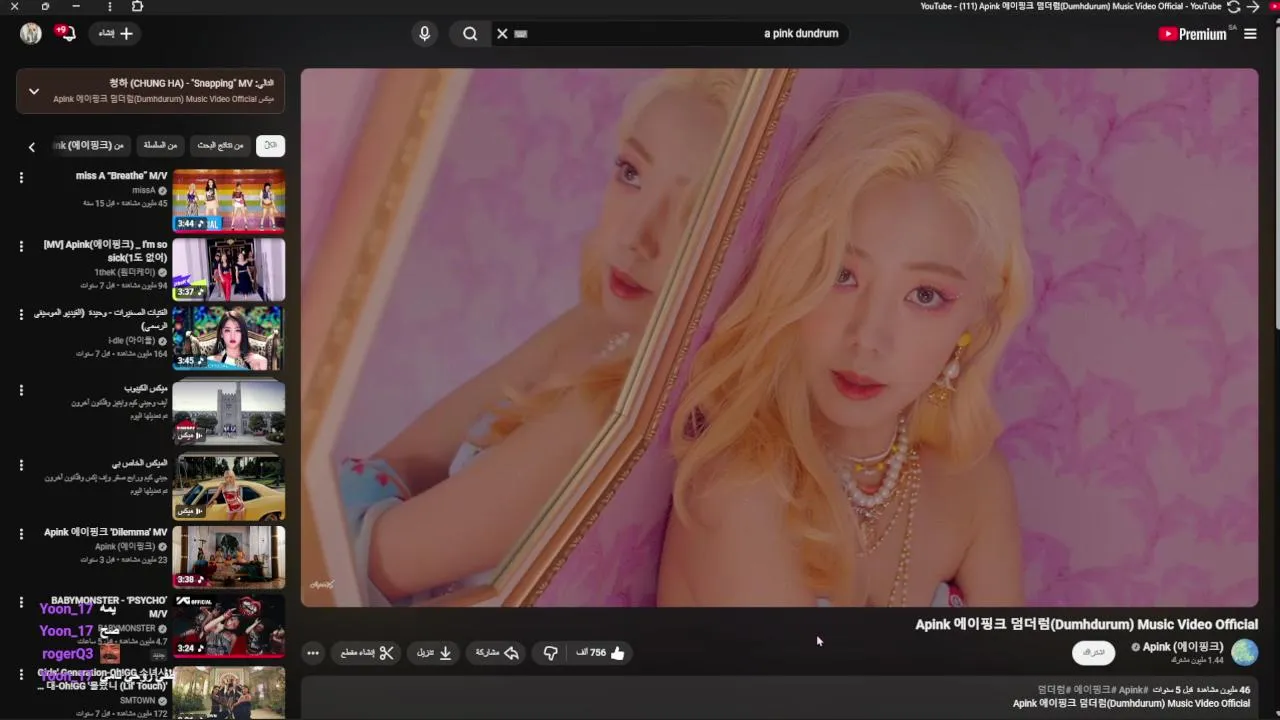Create a clip with the scissors button

pos(367,653)
